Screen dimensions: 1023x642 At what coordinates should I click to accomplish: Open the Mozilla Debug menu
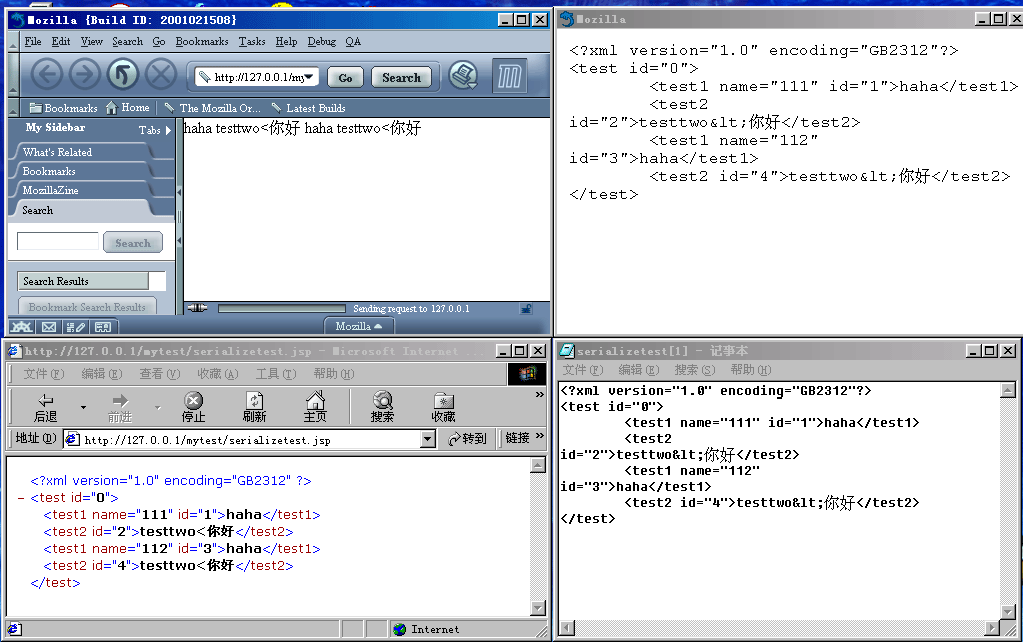click(322, 42)
